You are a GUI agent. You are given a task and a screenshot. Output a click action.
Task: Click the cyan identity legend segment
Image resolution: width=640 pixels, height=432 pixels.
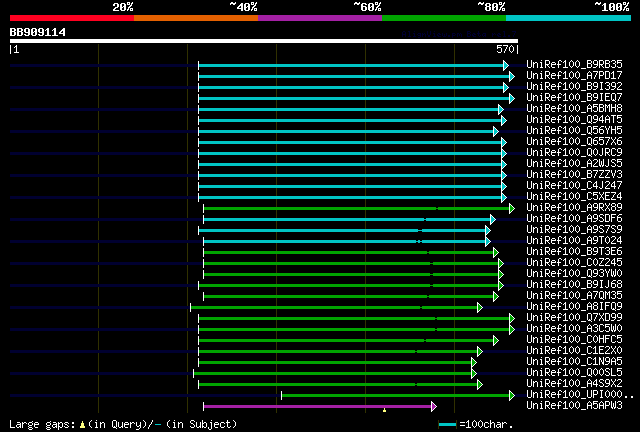click(569, 18)
